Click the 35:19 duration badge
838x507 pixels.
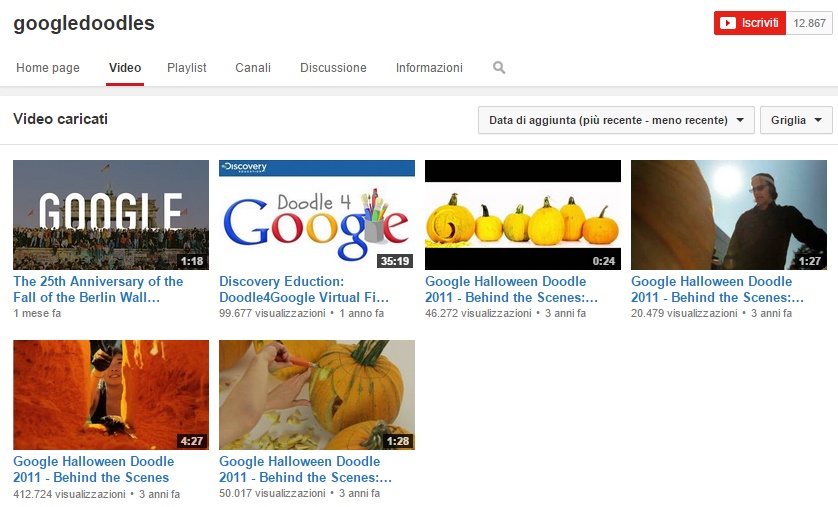(x=395, y=261)
